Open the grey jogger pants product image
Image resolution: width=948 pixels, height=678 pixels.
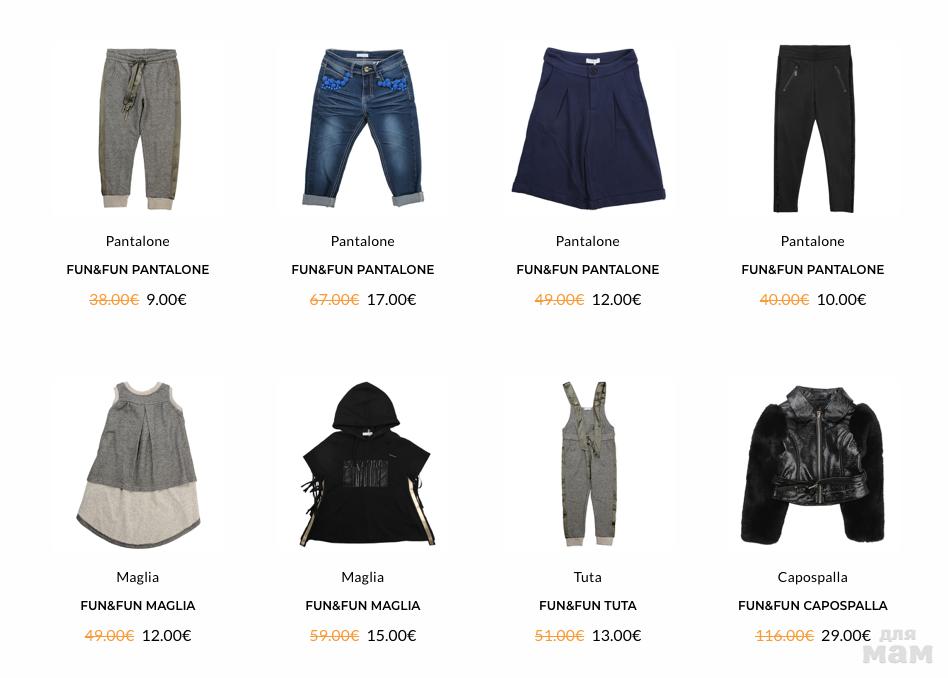point(138,129)
